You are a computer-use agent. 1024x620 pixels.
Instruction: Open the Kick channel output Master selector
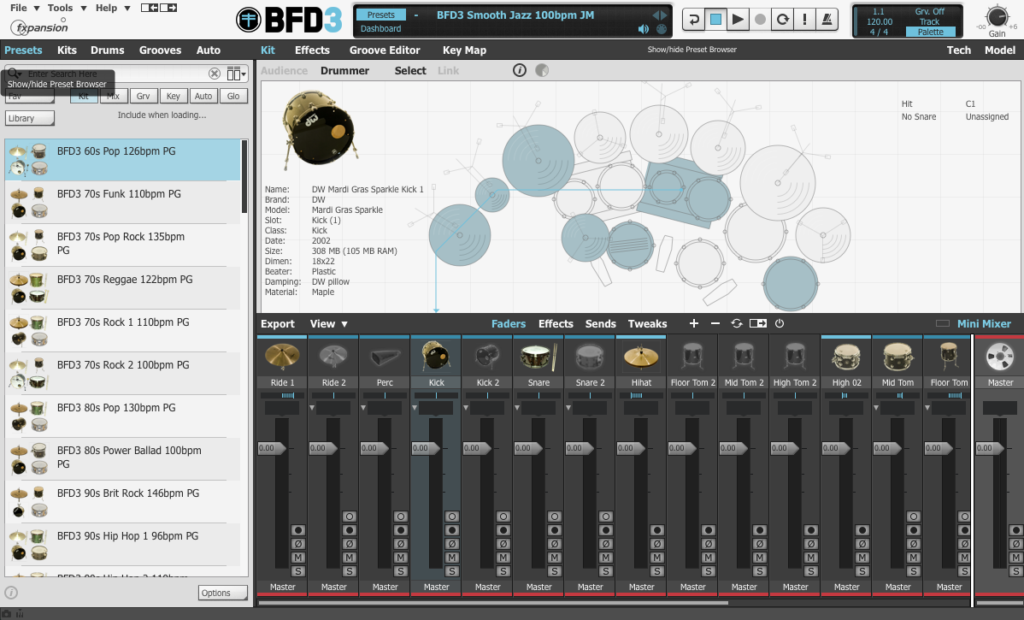[x=436, y=587]
